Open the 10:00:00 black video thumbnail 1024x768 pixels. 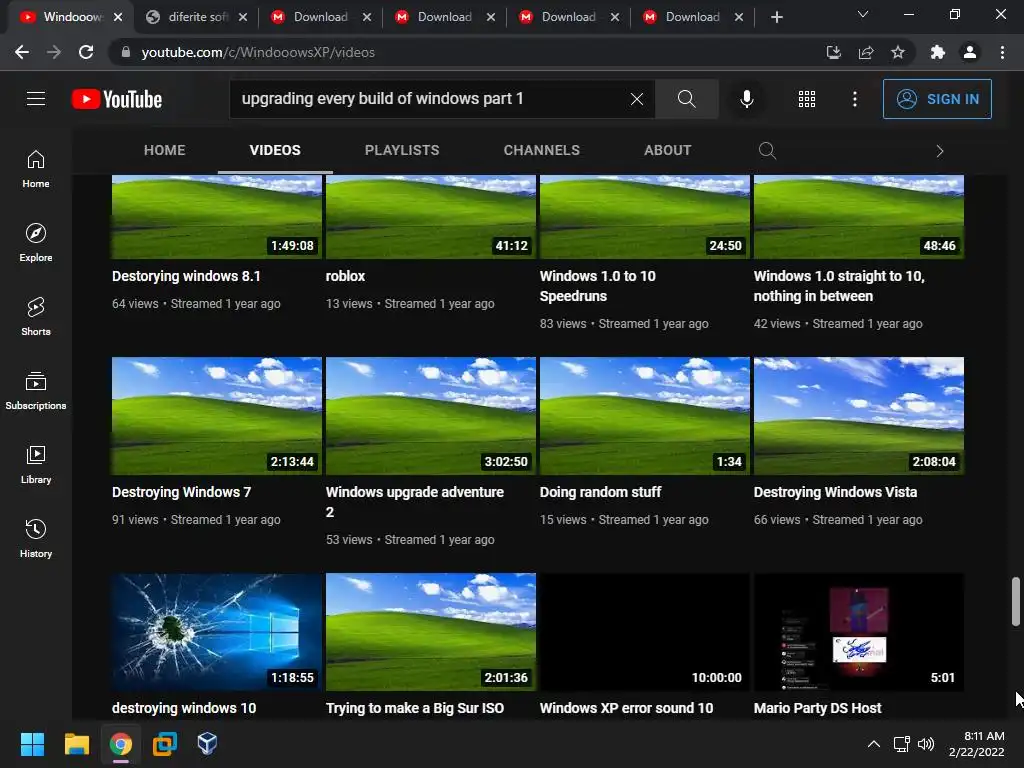(645, 632)
